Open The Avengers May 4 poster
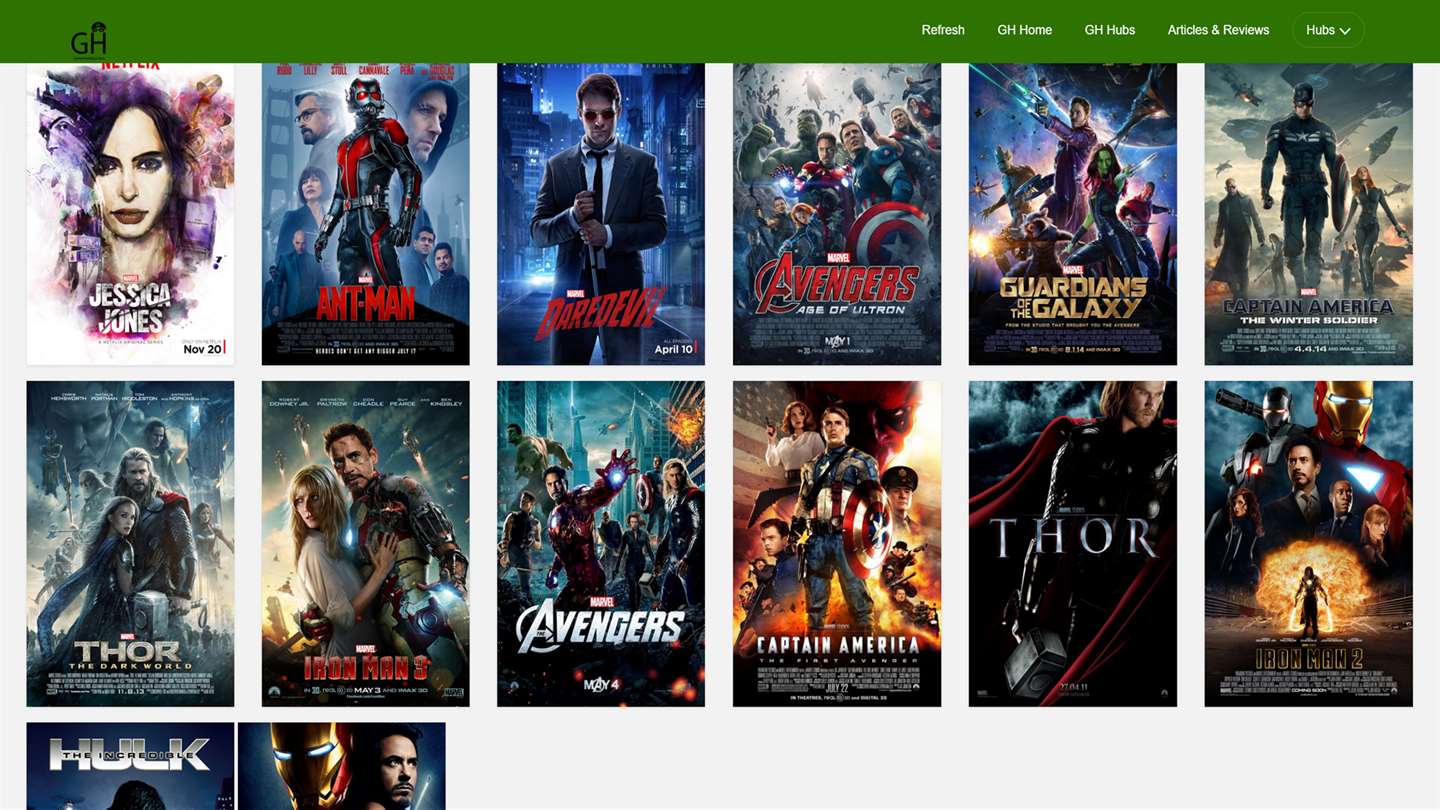The width and height of the screenshot is (1440, 810). [601, 544]
